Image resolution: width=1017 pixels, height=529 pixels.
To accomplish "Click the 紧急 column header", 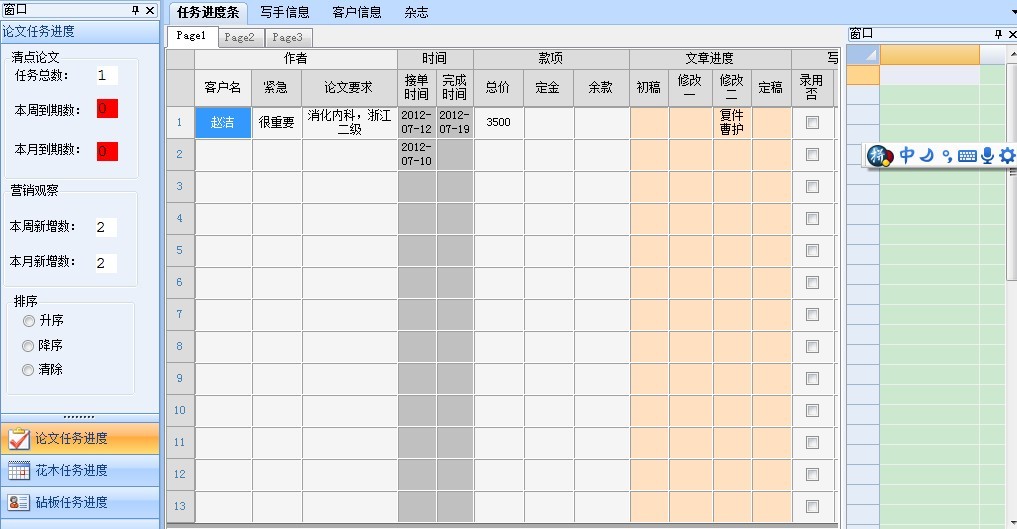I will point(276,88).
